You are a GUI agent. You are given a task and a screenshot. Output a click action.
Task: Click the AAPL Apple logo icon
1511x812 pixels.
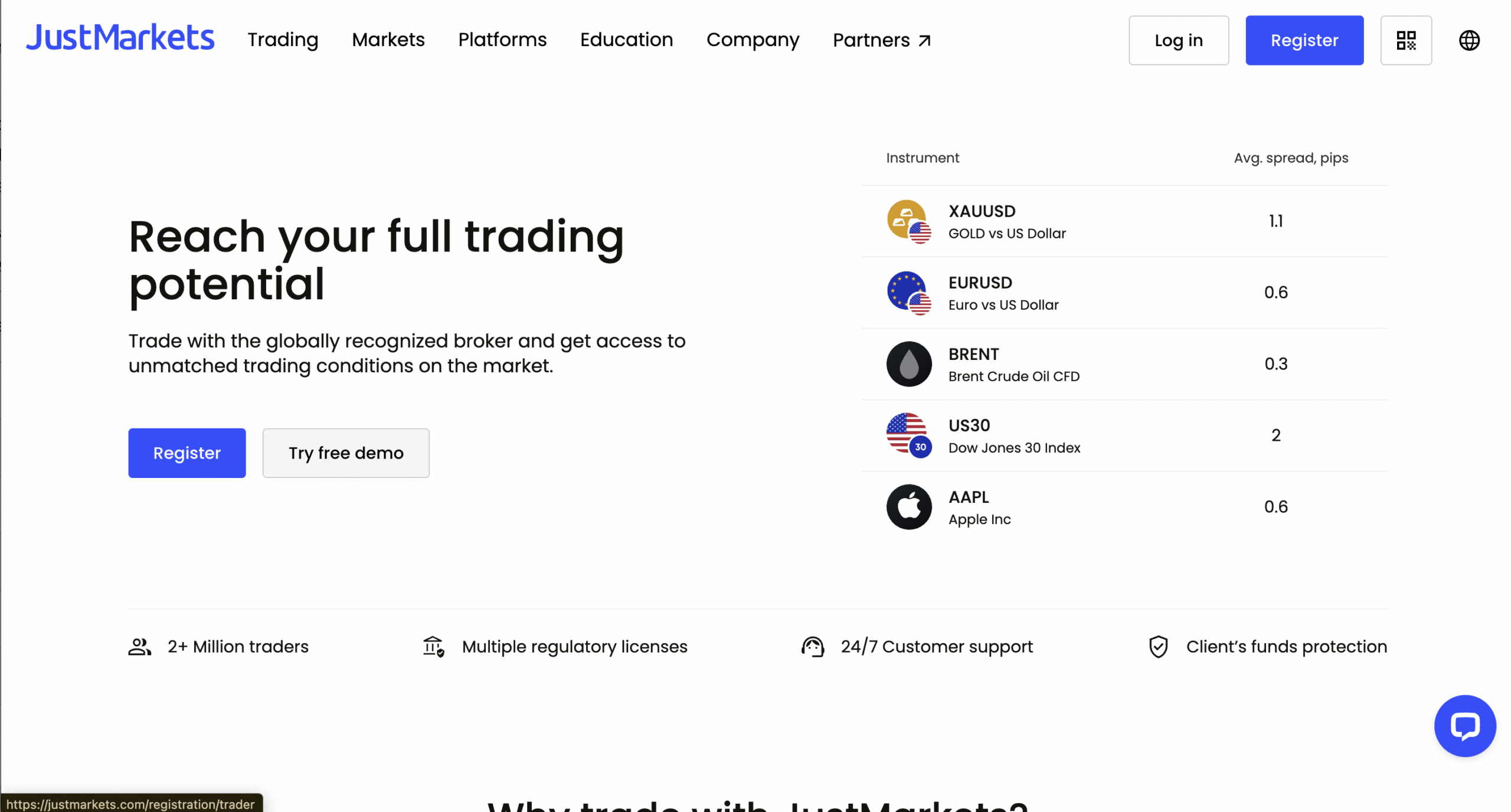click(908, 507)
